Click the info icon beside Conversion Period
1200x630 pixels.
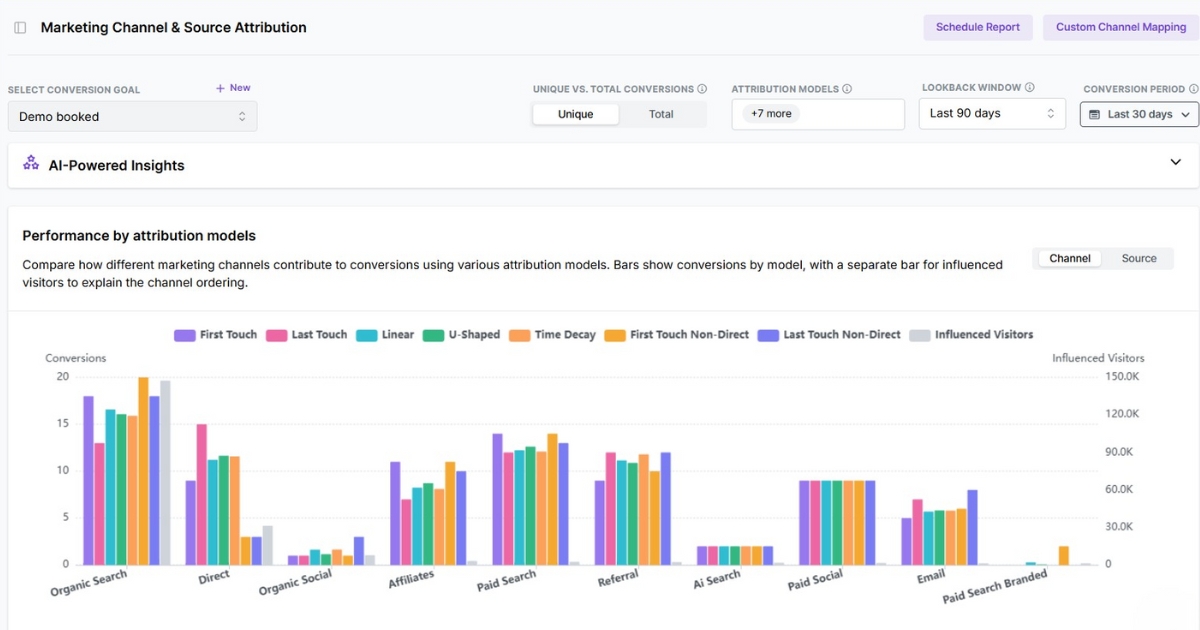(1196, 89)
